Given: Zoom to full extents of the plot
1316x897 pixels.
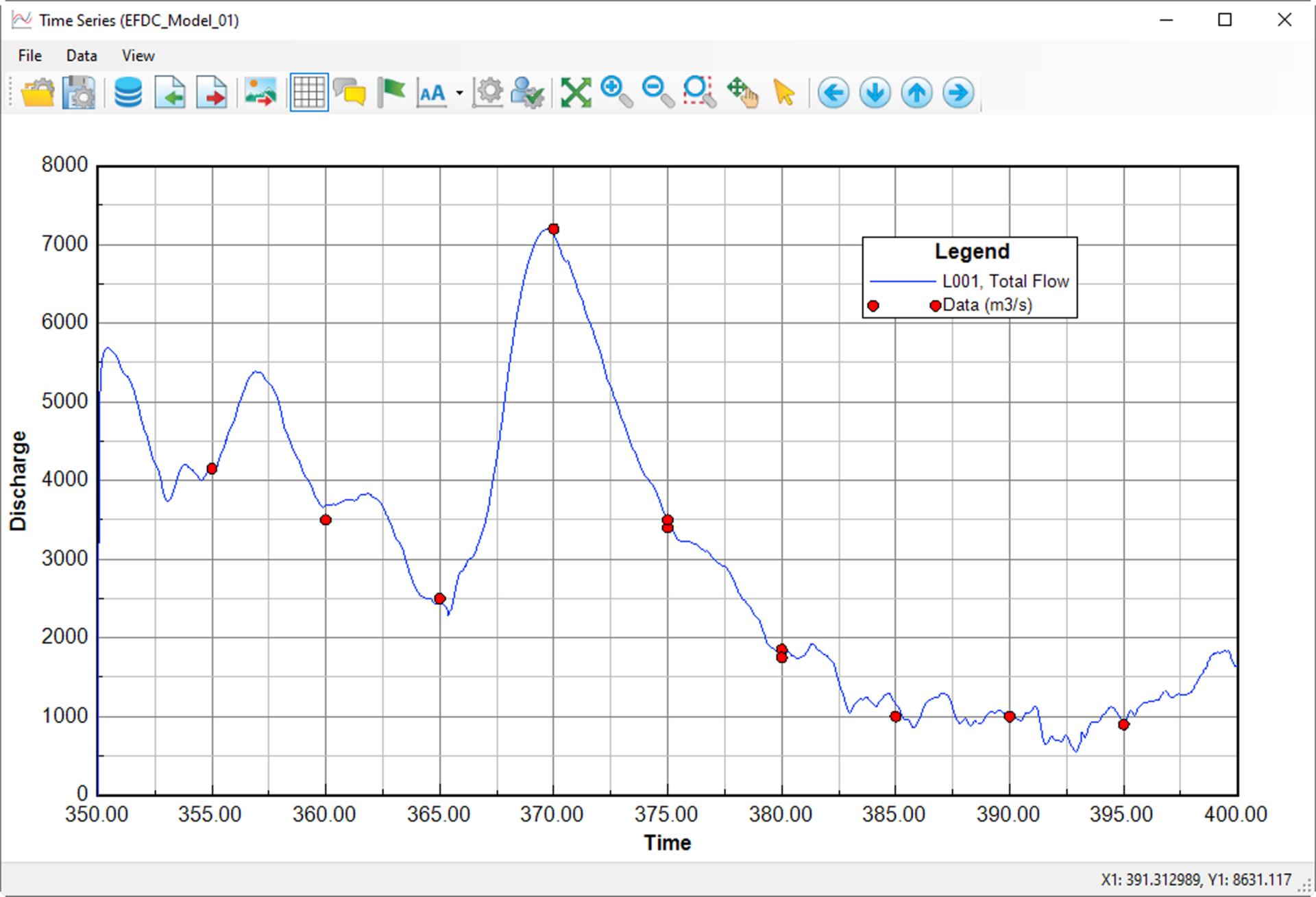Looking at the screenshot, I should 576,93.
